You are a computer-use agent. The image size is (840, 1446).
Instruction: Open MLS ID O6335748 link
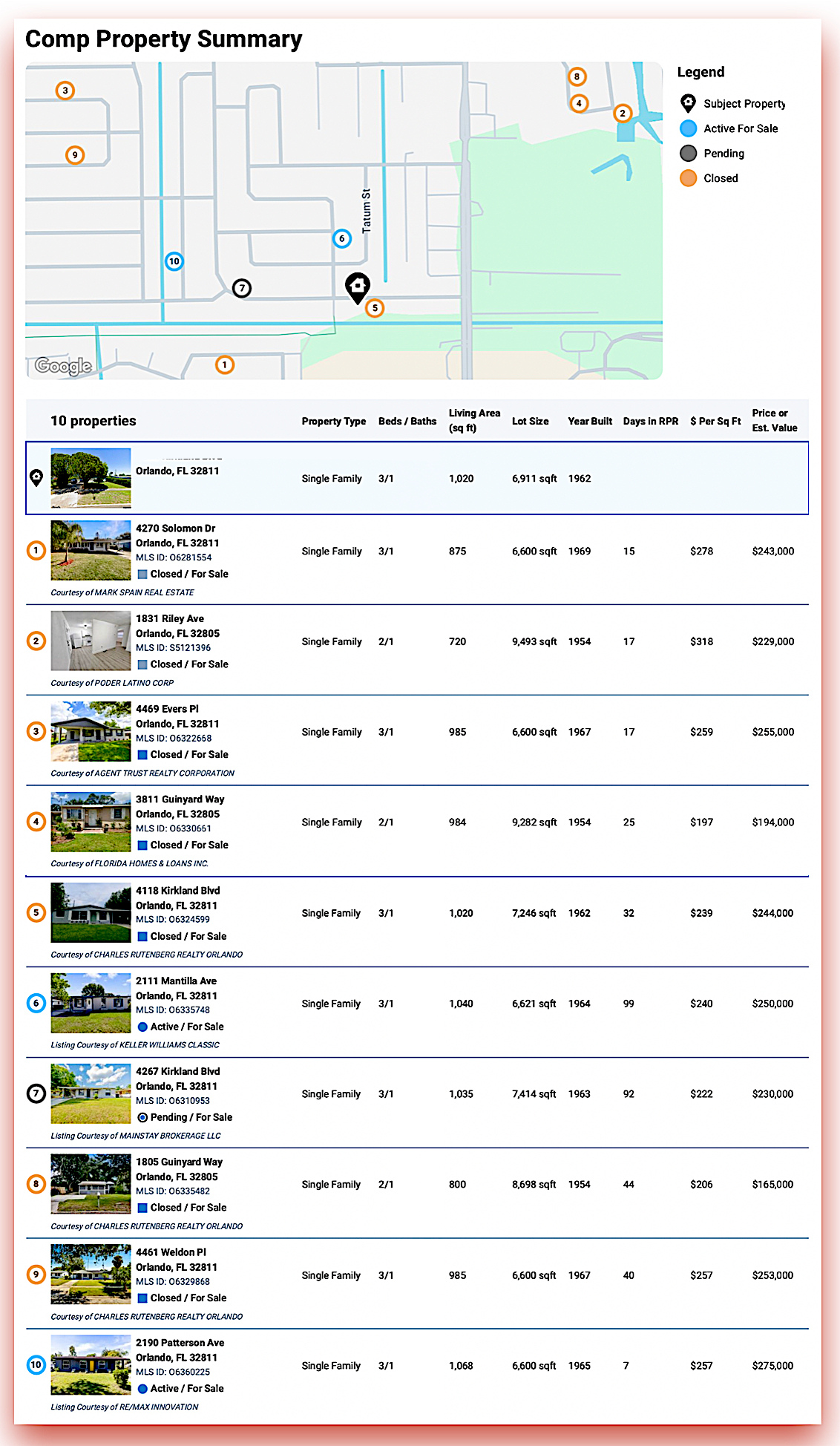point(173,1010)
